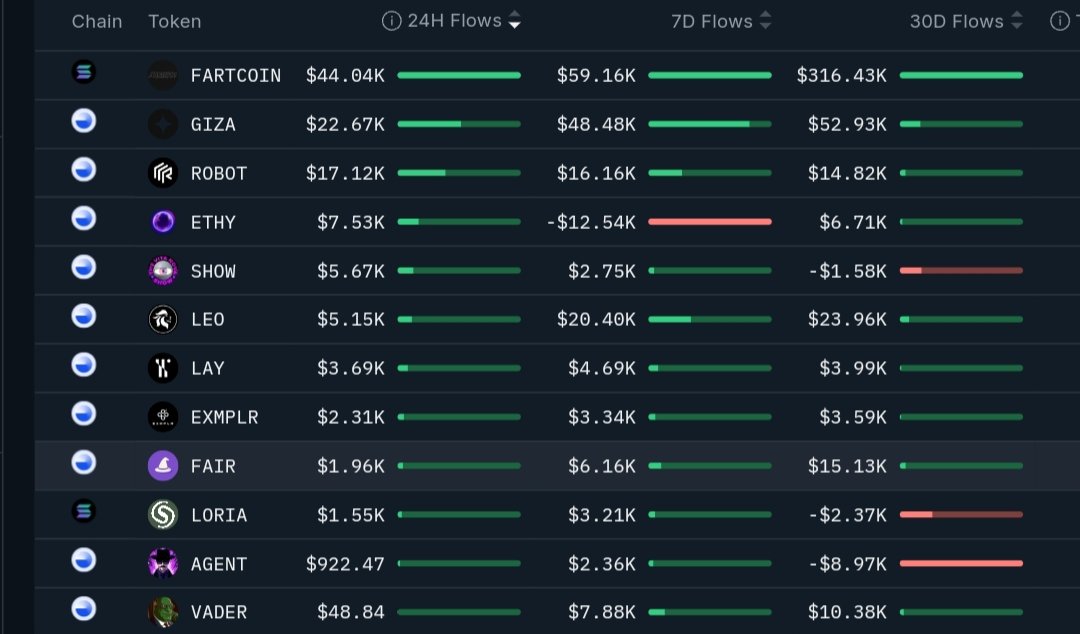
Task: Open the info tooltip beside 24H Flows
Action: (x=390, y=20)
